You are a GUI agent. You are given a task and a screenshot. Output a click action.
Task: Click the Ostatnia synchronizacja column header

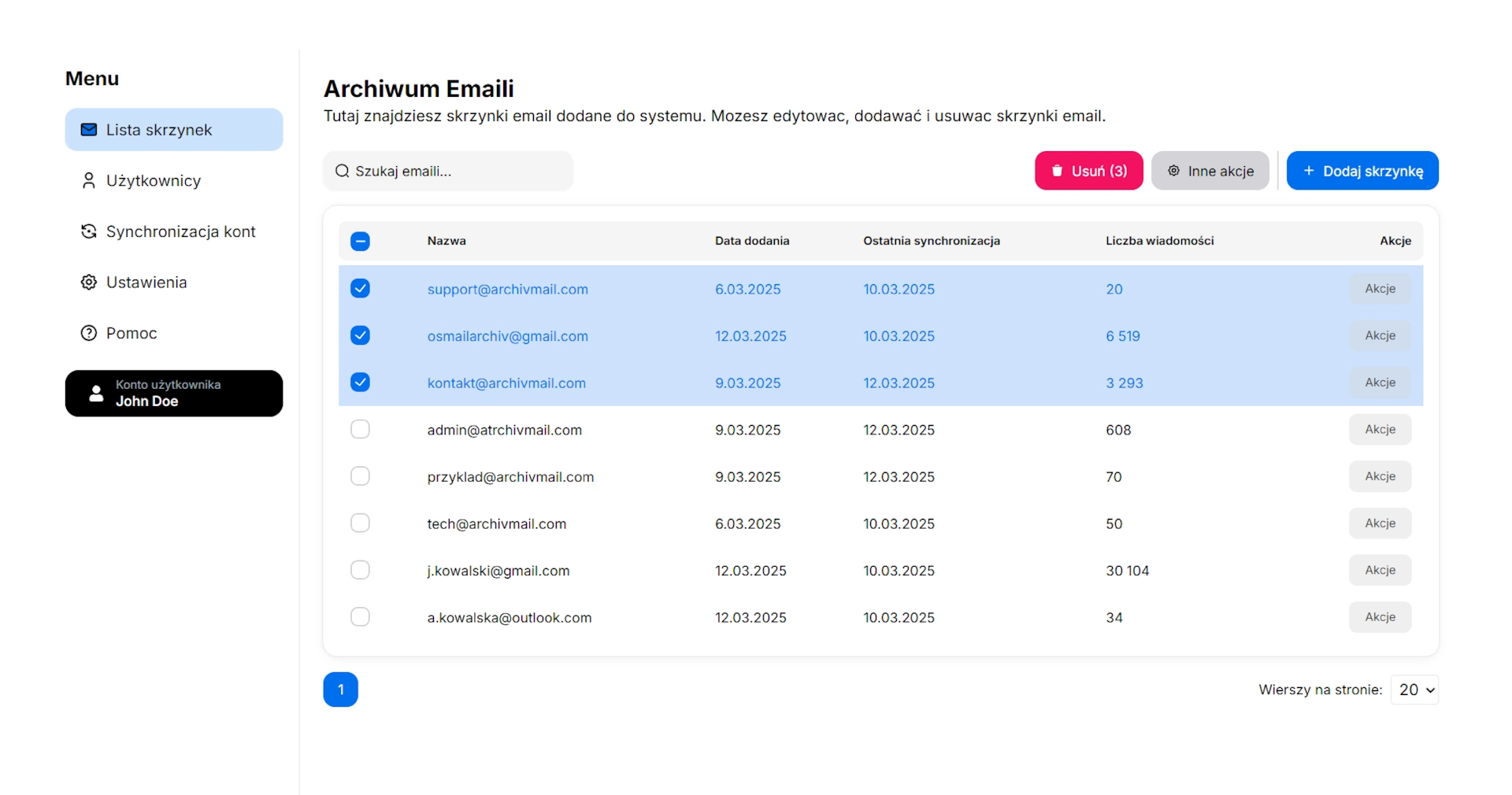(x=932, y=241)
